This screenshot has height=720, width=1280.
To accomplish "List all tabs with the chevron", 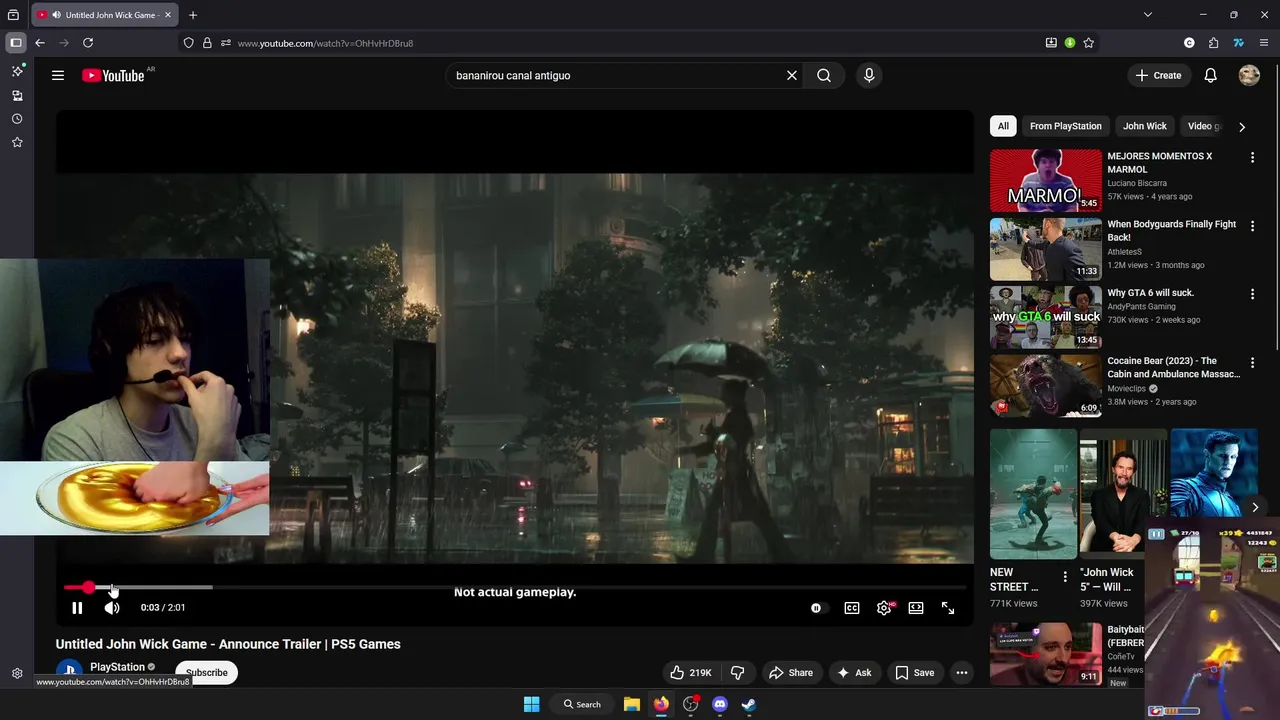I will (1148, 15).
